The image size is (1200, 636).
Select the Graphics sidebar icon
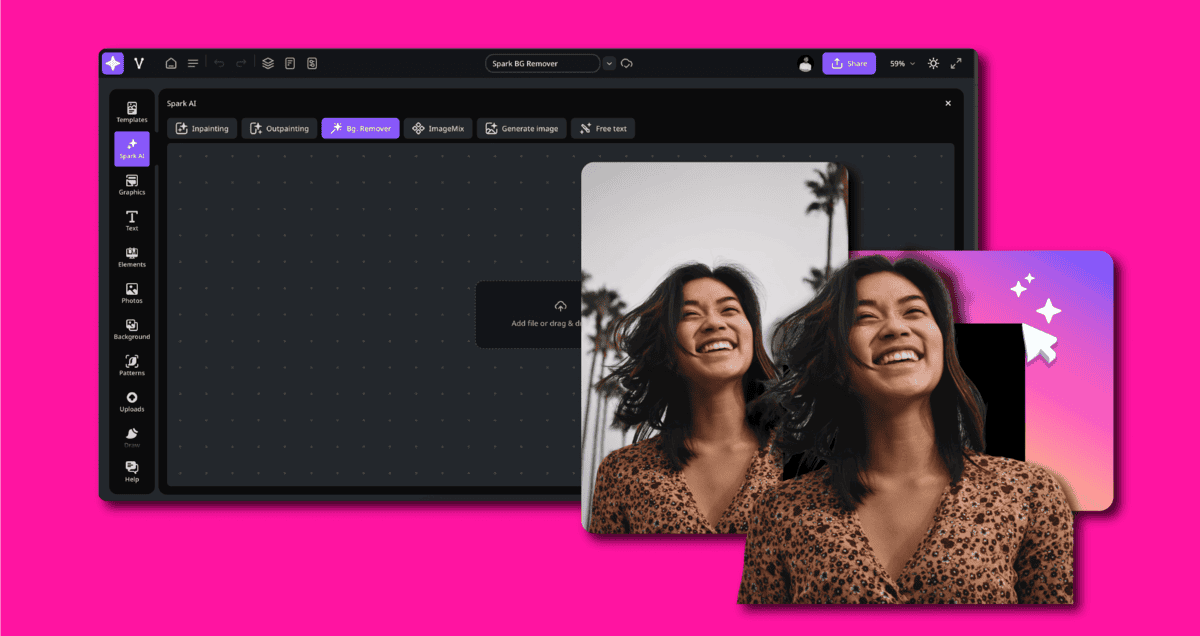point(131,184)
